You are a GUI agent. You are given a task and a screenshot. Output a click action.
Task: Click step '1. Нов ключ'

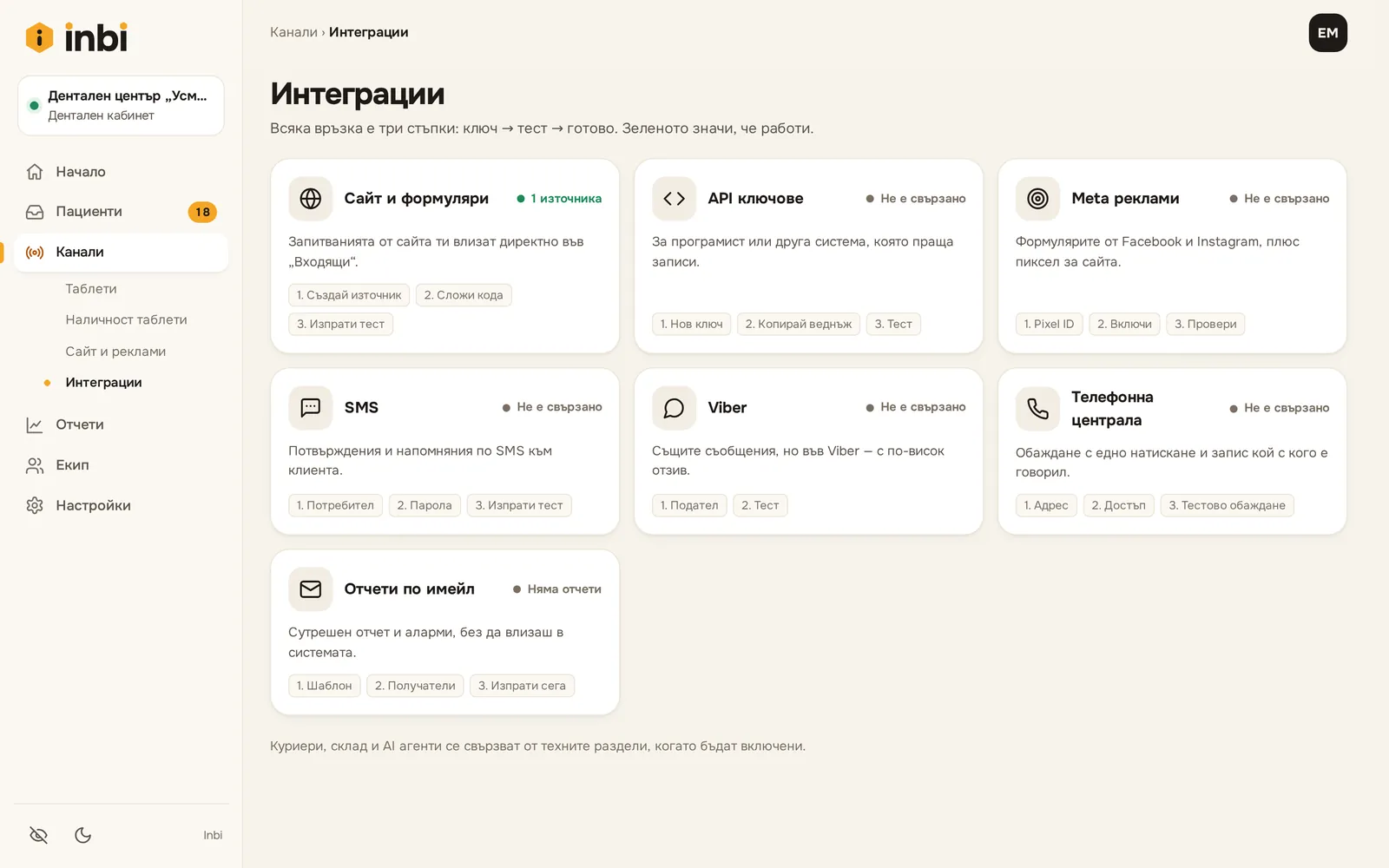(x=691, y=324)
